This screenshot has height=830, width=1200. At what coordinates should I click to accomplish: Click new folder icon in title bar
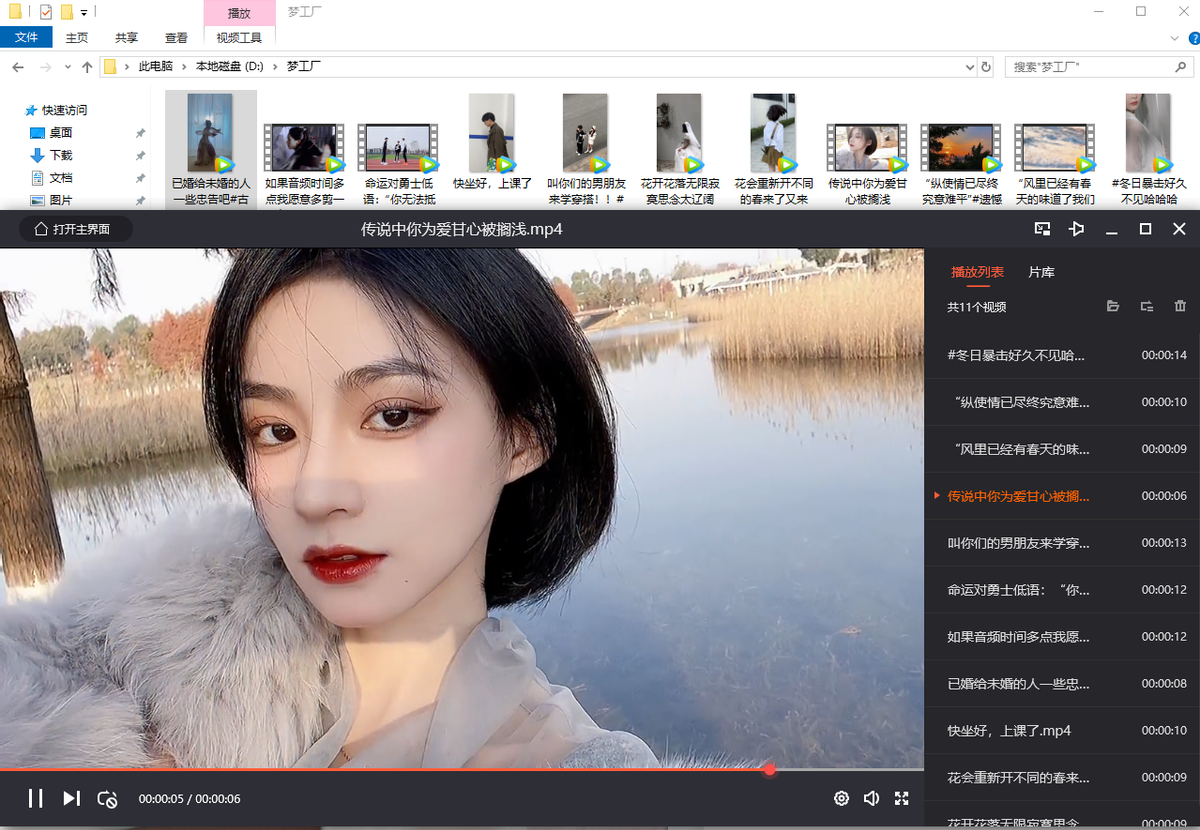[x=66, y=12]
